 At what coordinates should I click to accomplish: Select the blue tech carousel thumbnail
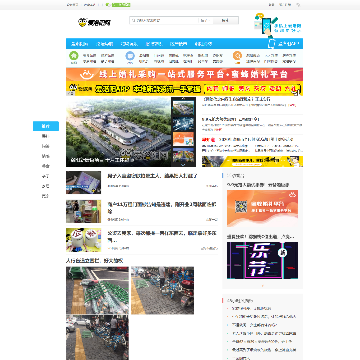(183, 123)
